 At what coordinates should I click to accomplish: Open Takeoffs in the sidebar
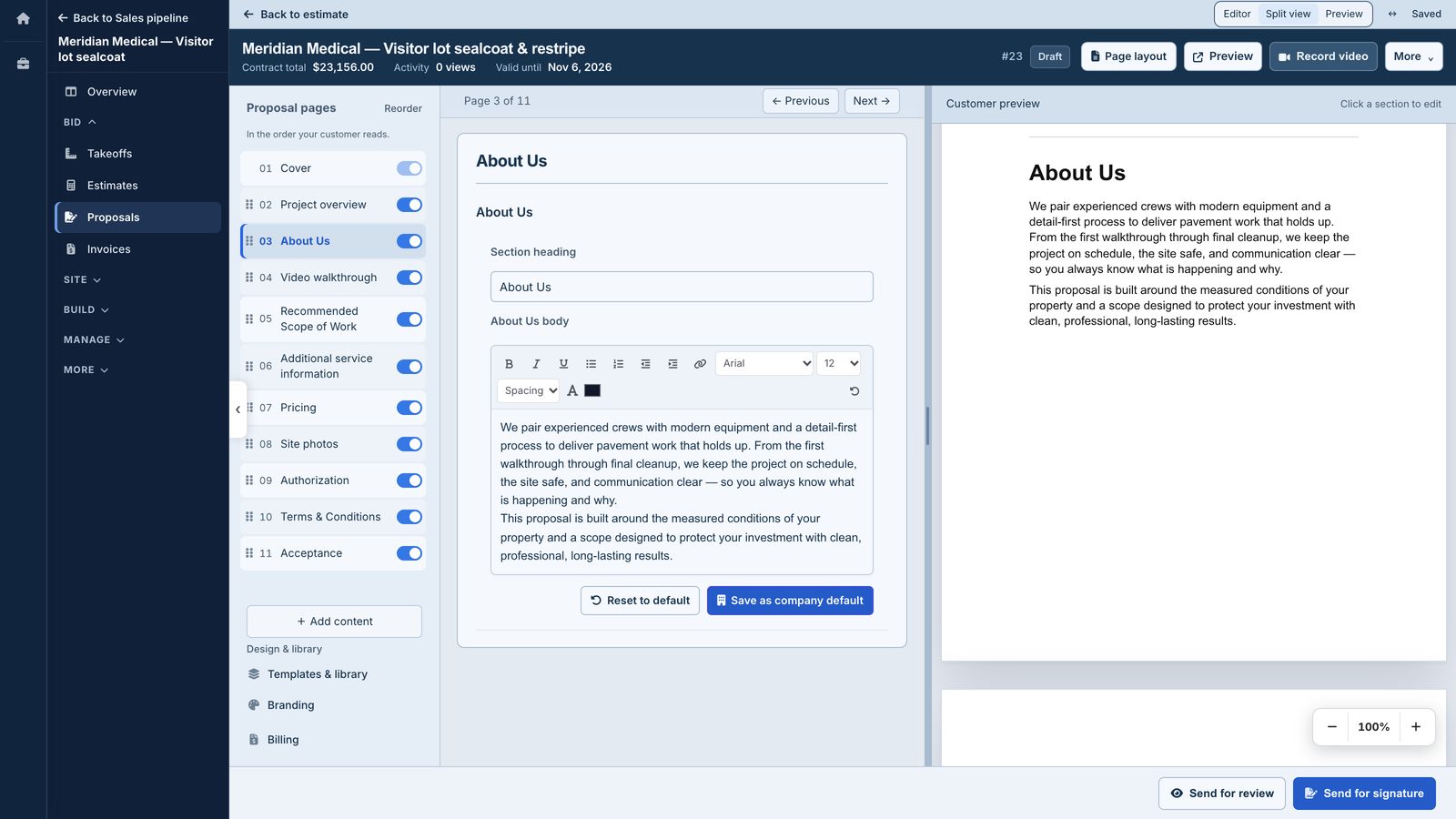click(137, 154)
